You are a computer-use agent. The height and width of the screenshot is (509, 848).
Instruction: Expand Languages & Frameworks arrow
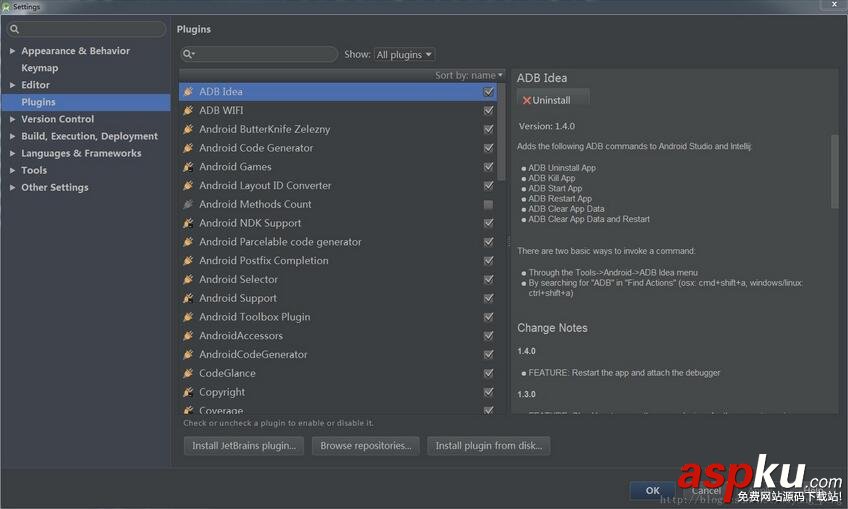pos(12,154)
